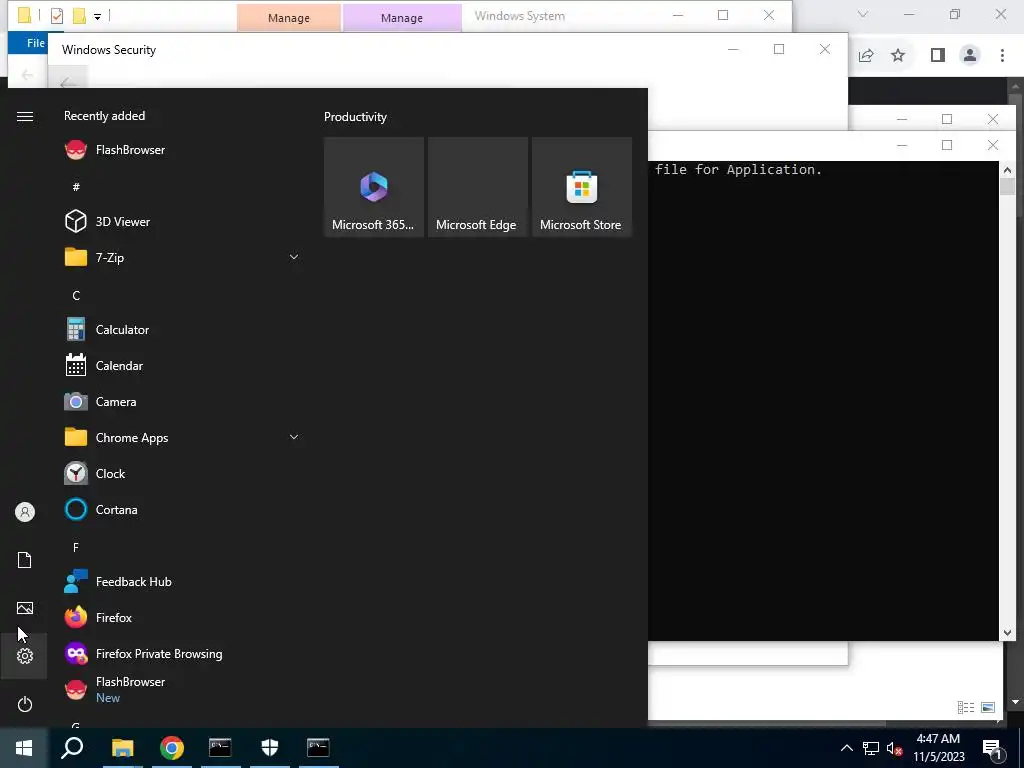Open the Calendar app
1024x768 pixels.
181,366
